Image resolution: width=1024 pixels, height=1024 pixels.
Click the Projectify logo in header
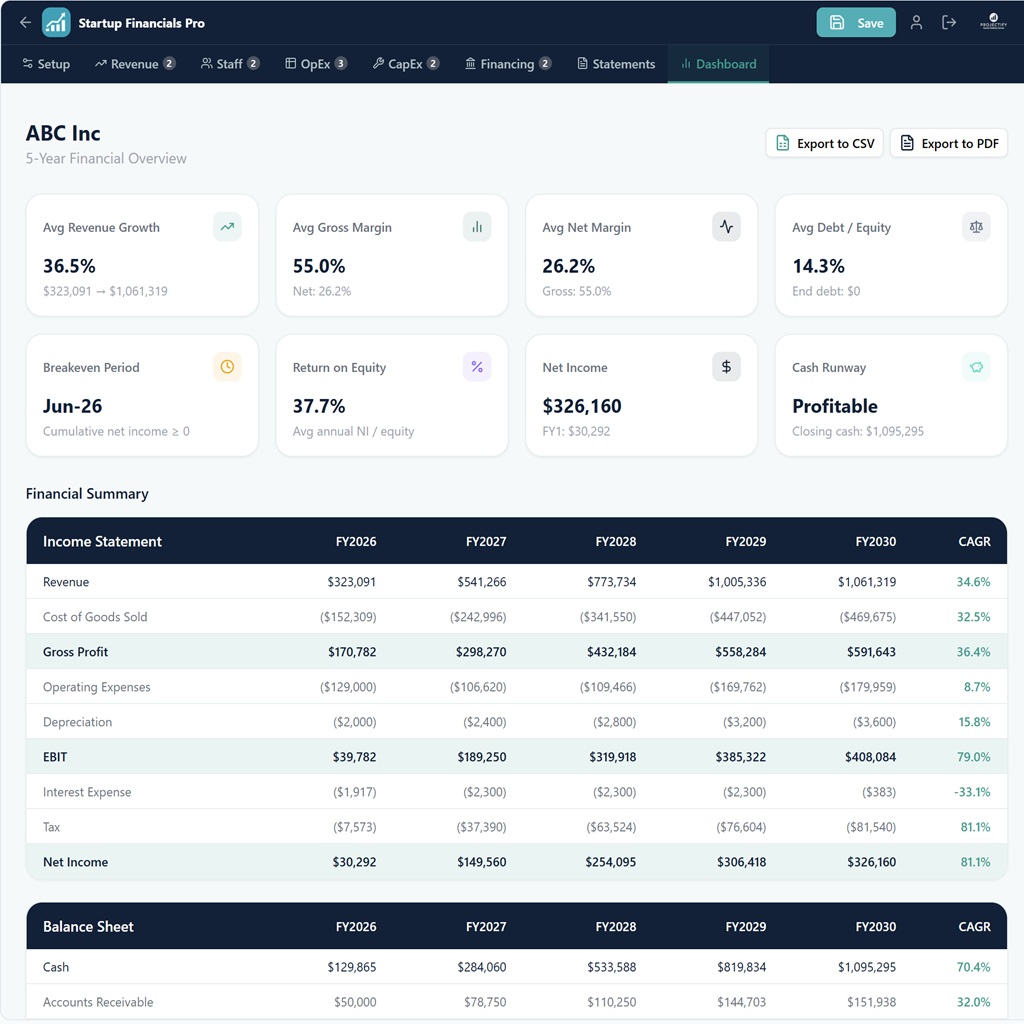coord(993,22)
